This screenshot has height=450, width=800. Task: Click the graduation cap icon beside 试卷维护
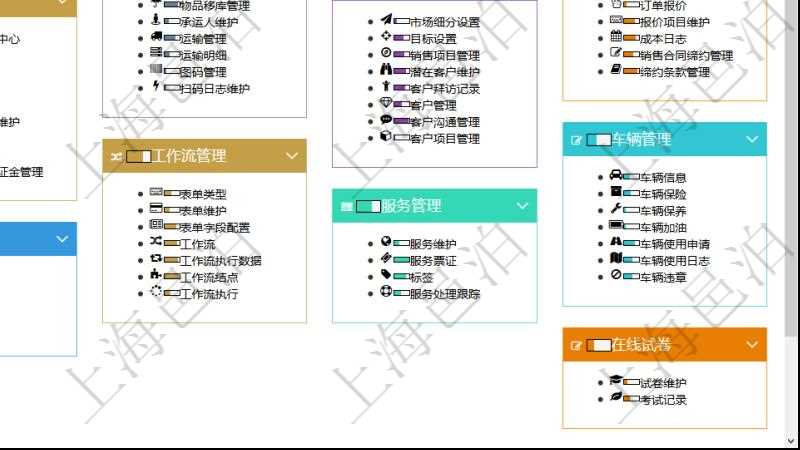tap(616, 380)
